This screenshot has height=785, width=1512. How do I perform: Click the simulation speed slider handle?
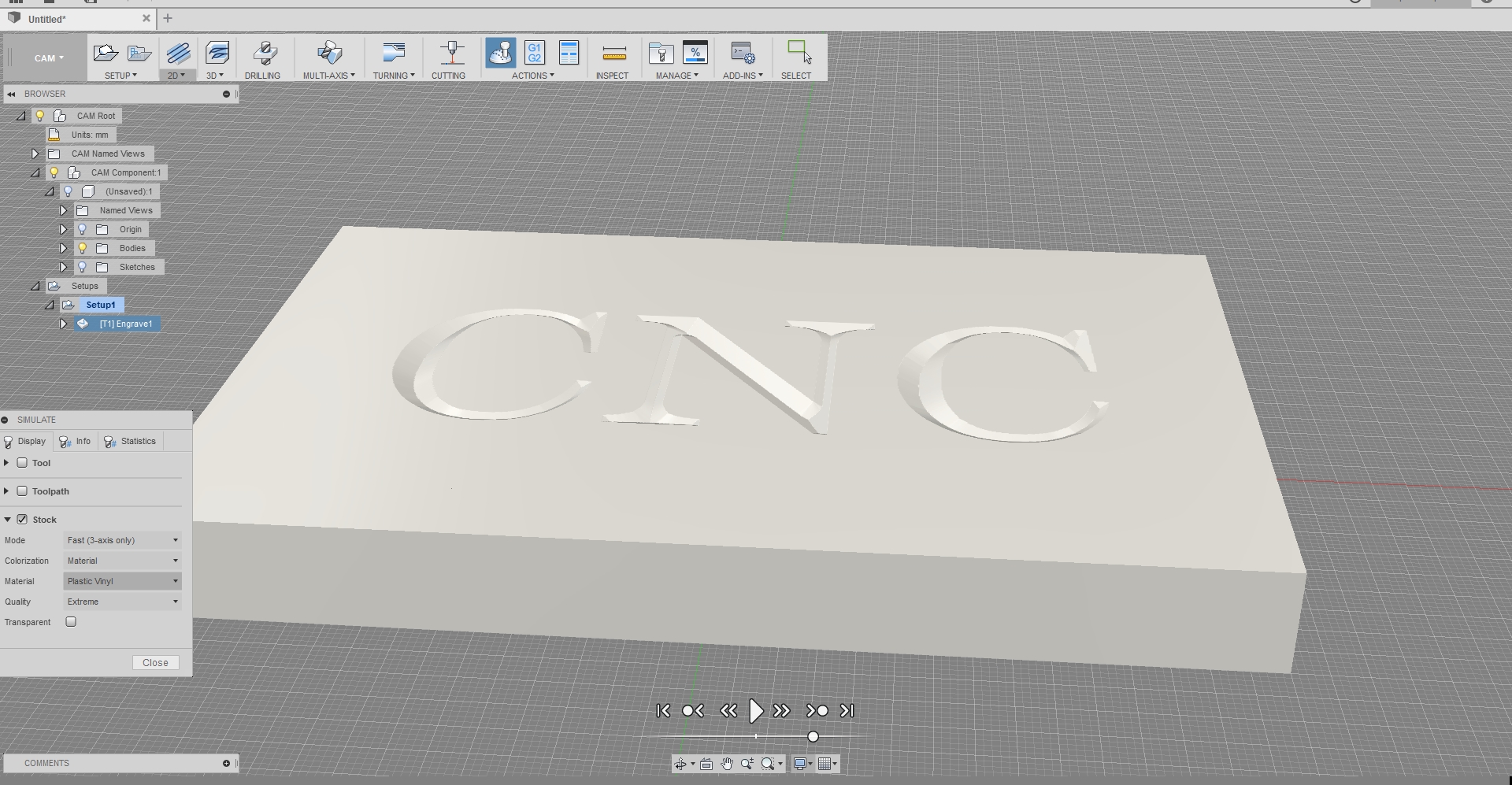tap(813, 737)
